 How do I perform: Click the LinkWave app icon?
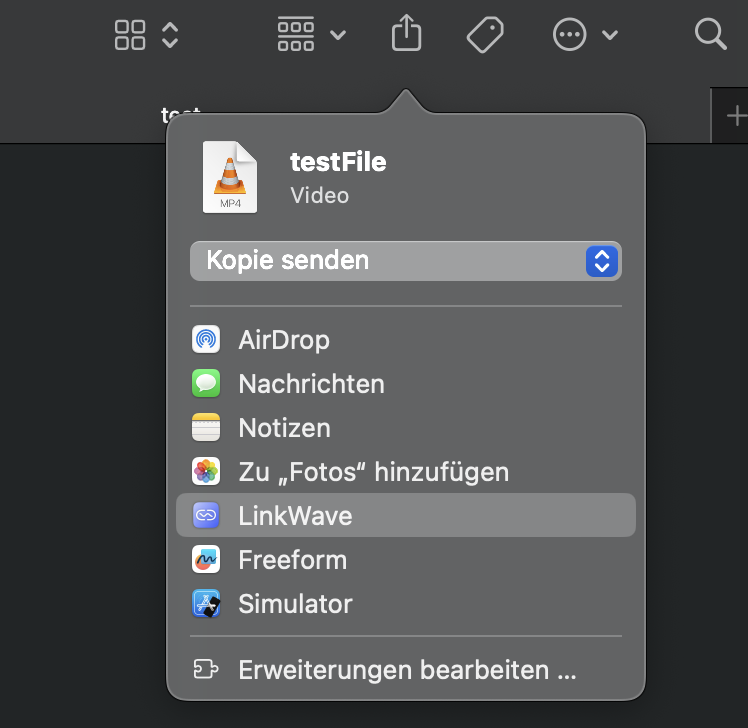(x=206, y=516)
